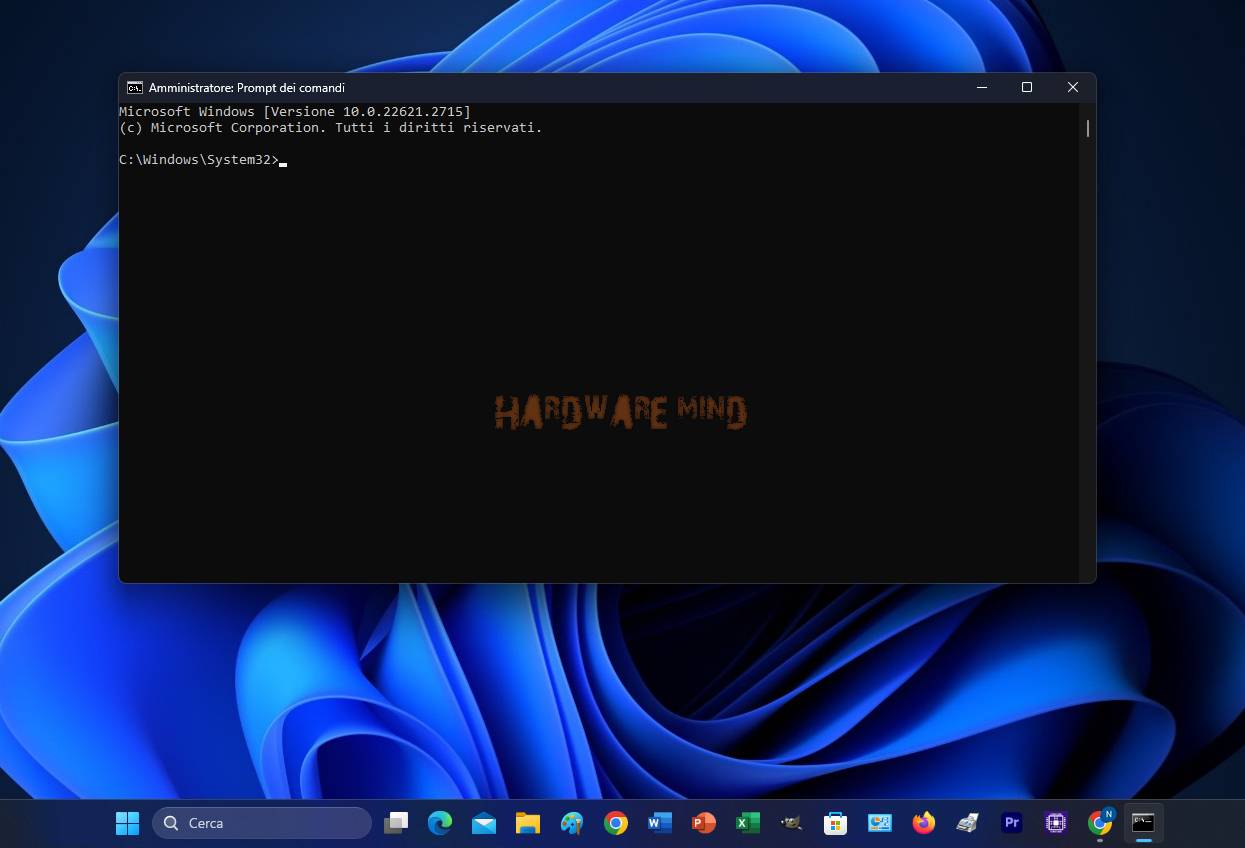Launch Microsoft Word from the taskbar

coord(660,823)
